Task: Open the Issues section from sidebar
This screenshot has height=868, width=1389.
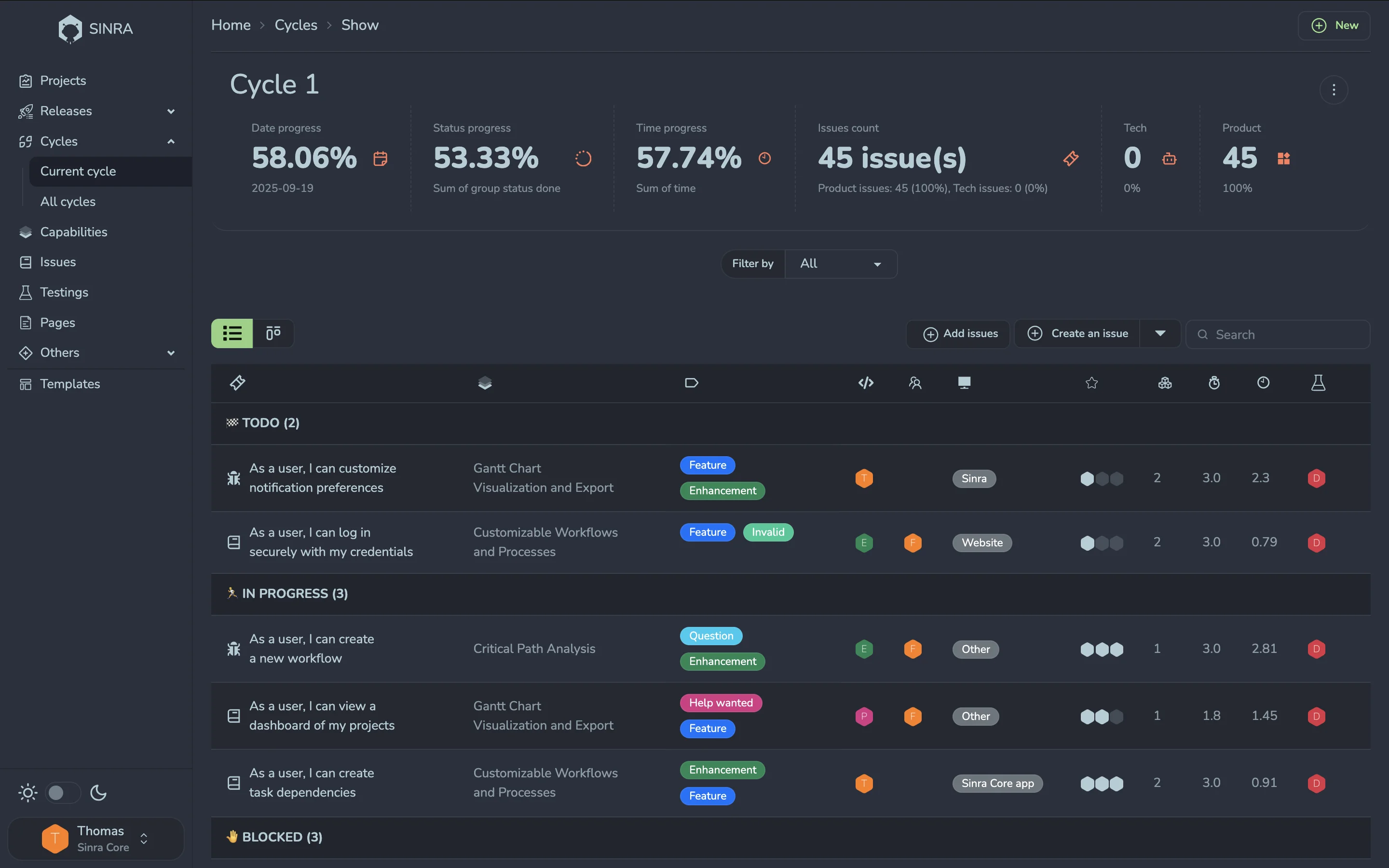Action: (x=57, y=262)
